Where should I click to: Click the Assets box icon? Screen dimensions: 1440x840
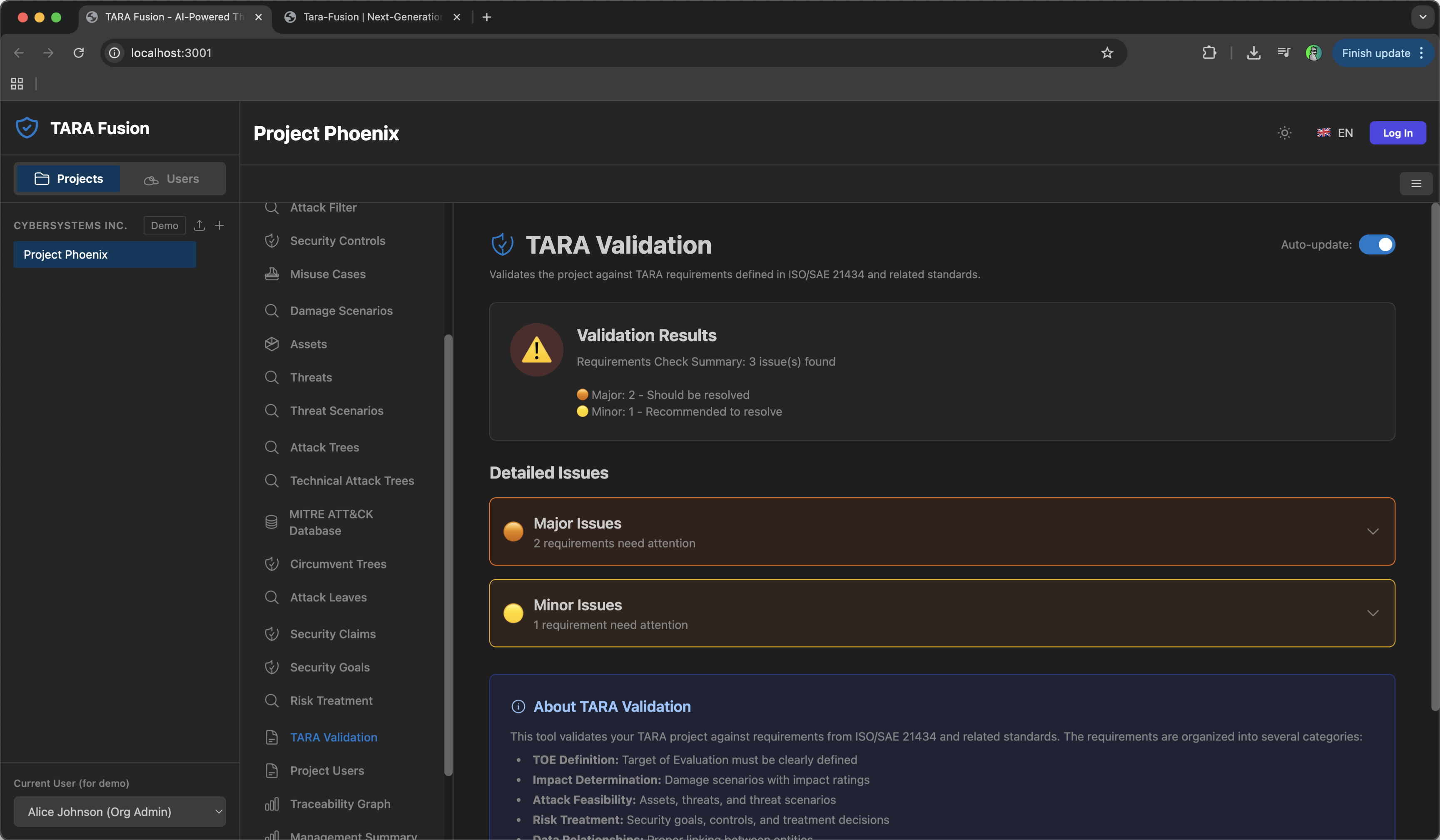pos(272,344)
